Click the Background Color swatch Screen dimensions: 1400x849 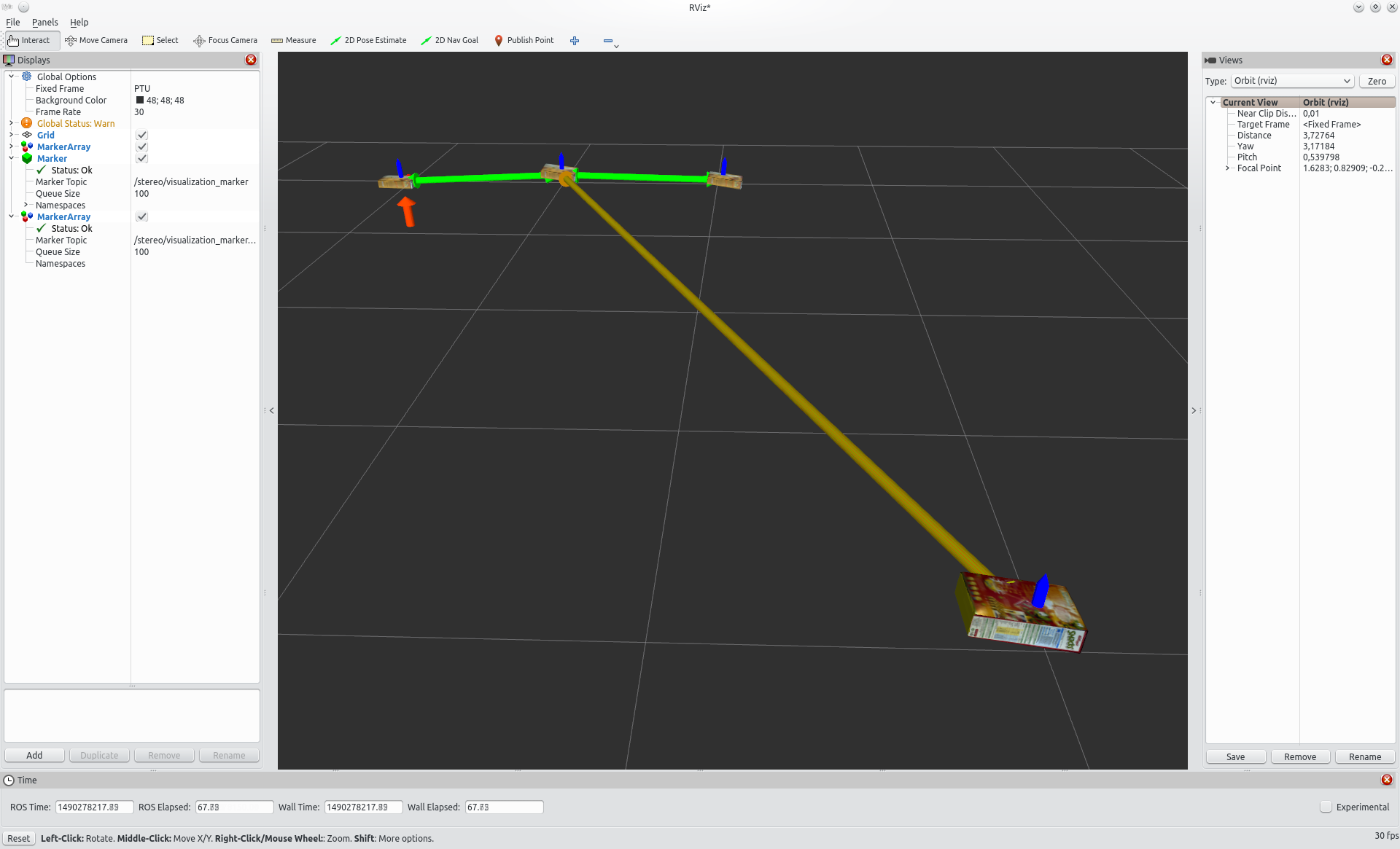(139, 101)
